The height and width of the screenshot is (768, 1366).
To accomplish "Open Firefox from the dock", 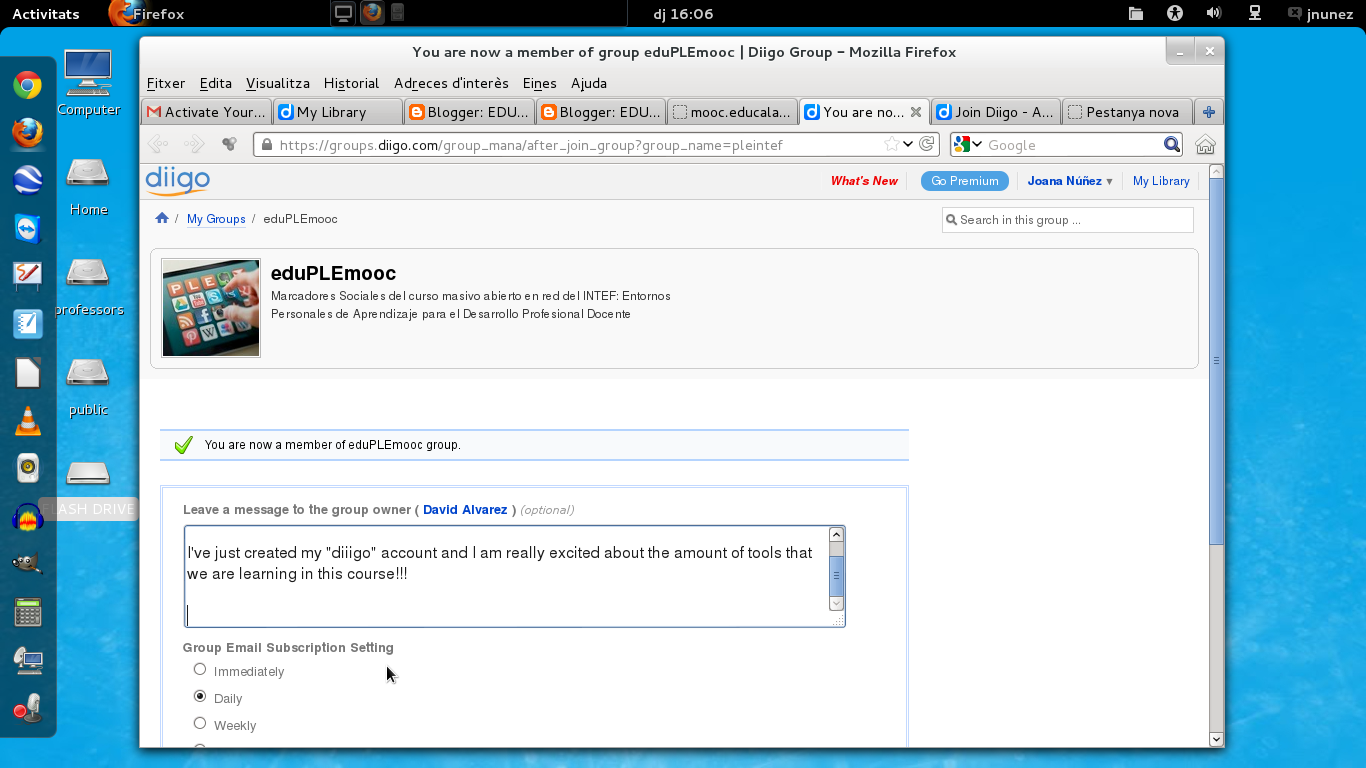I will (28, 132).
